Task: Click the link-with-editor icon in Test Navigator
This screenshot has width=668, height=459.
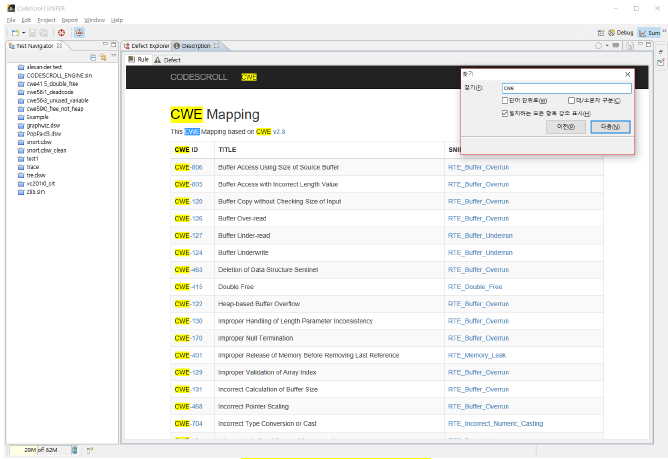Action: (103, 57)
